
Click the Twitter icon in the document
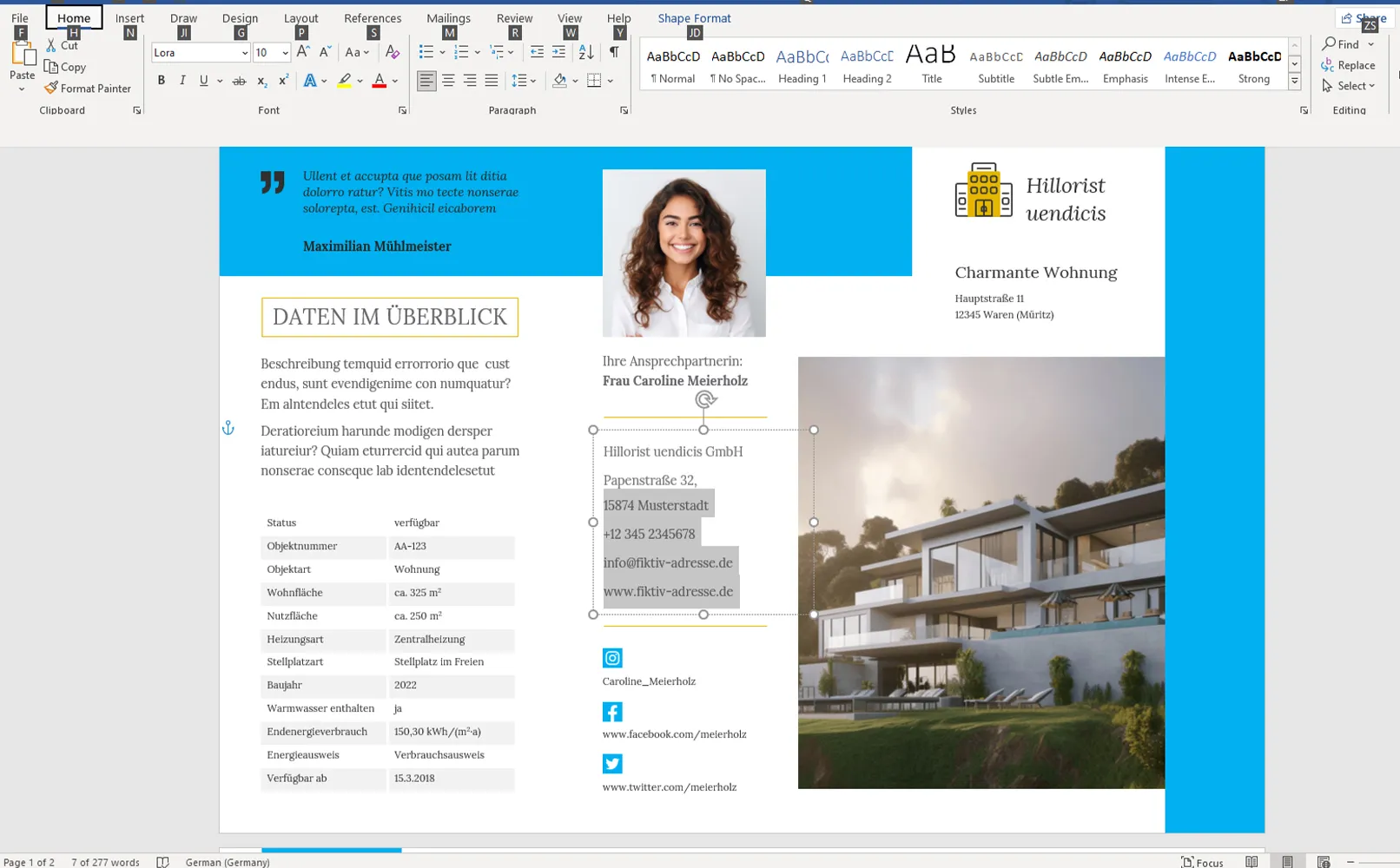pos(612,763)
